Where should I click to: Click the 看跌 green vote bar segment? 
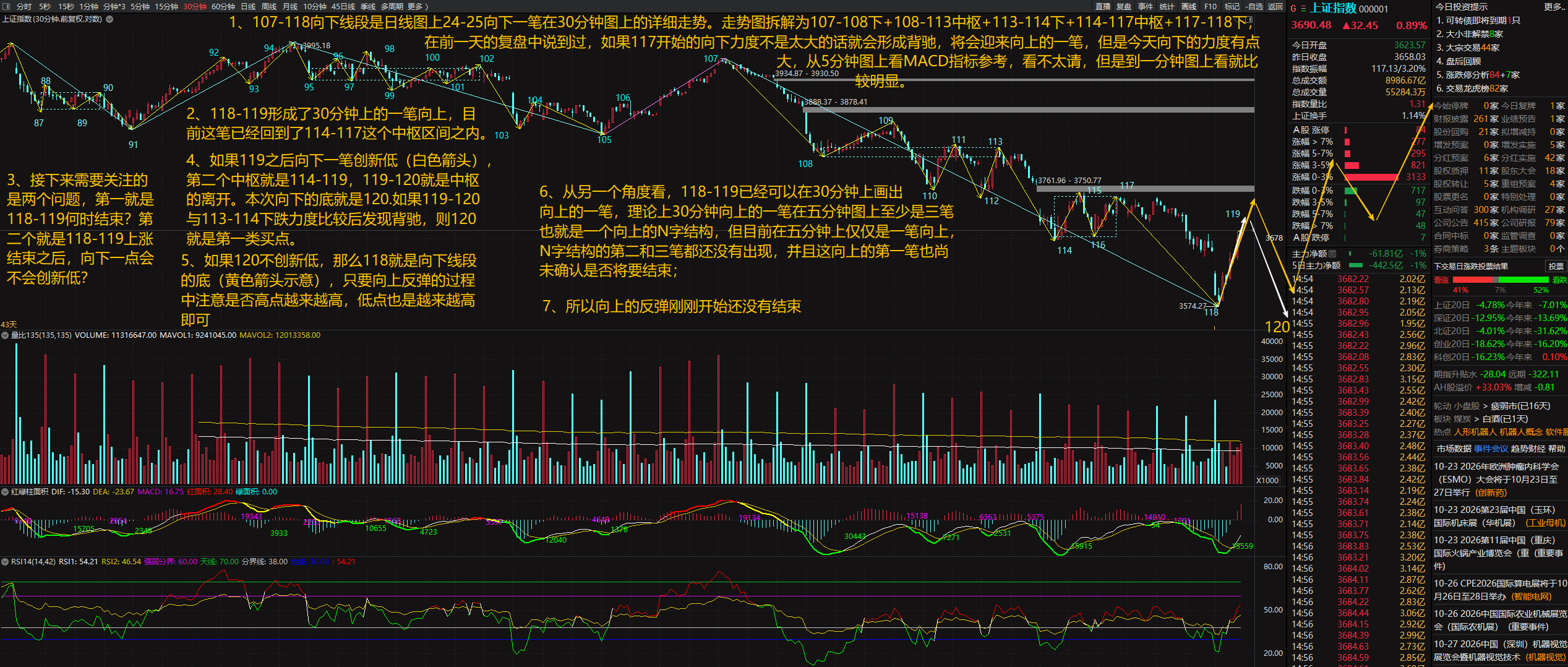[x=1524, y=280]
